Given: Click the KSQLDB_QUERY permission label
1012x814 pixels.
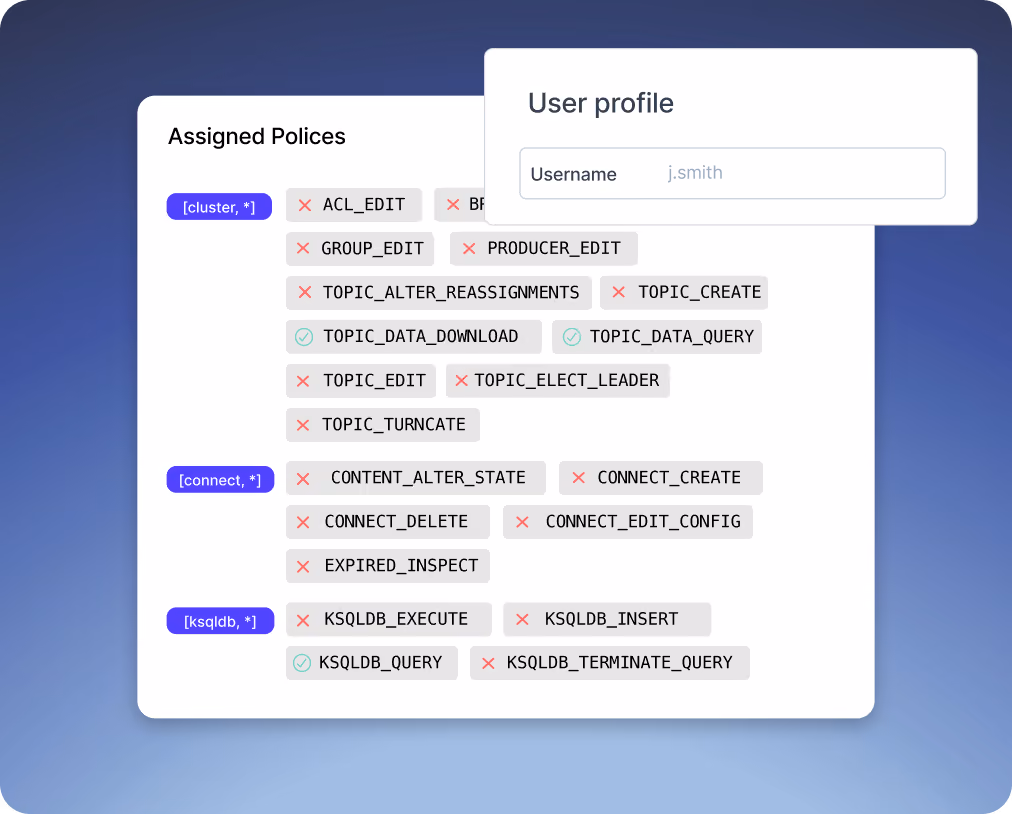Looking at the screenshot, I should tap(380, 663).
